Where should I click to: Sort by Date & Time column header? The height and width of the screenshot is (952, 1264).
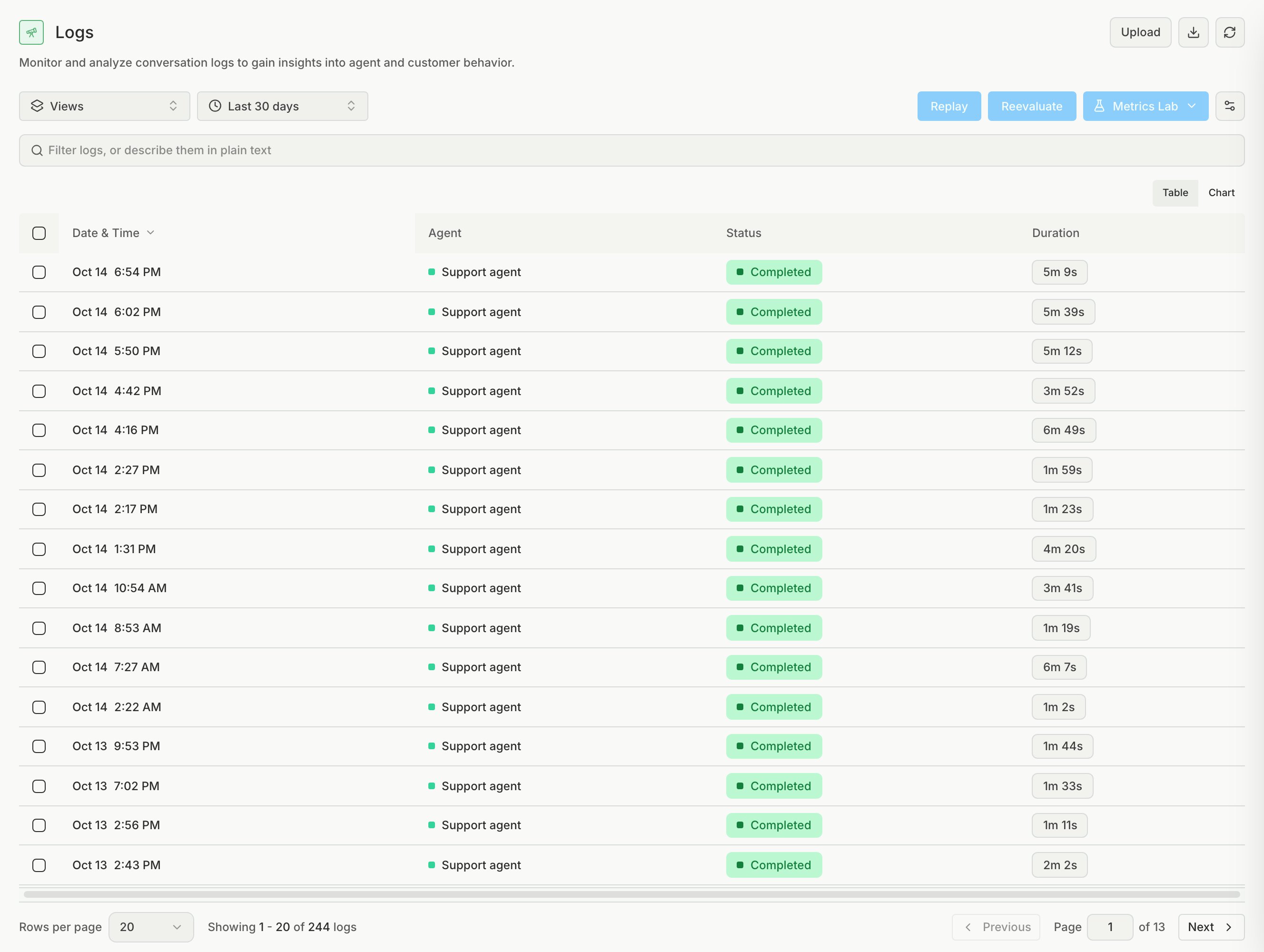[113, 233]
